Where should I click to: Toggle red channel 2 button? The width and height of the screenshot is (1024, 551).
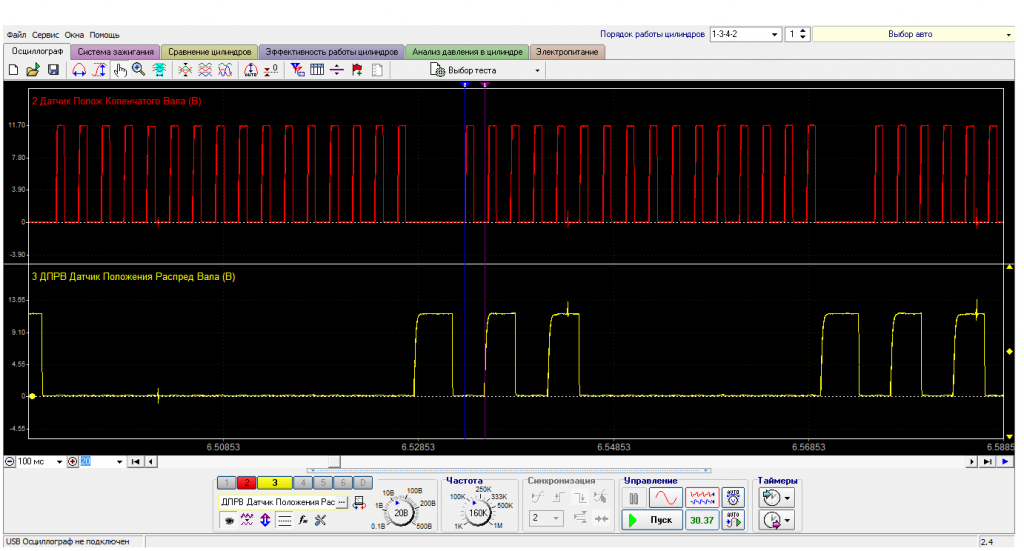pyautogui.click(x=247, y=483)
